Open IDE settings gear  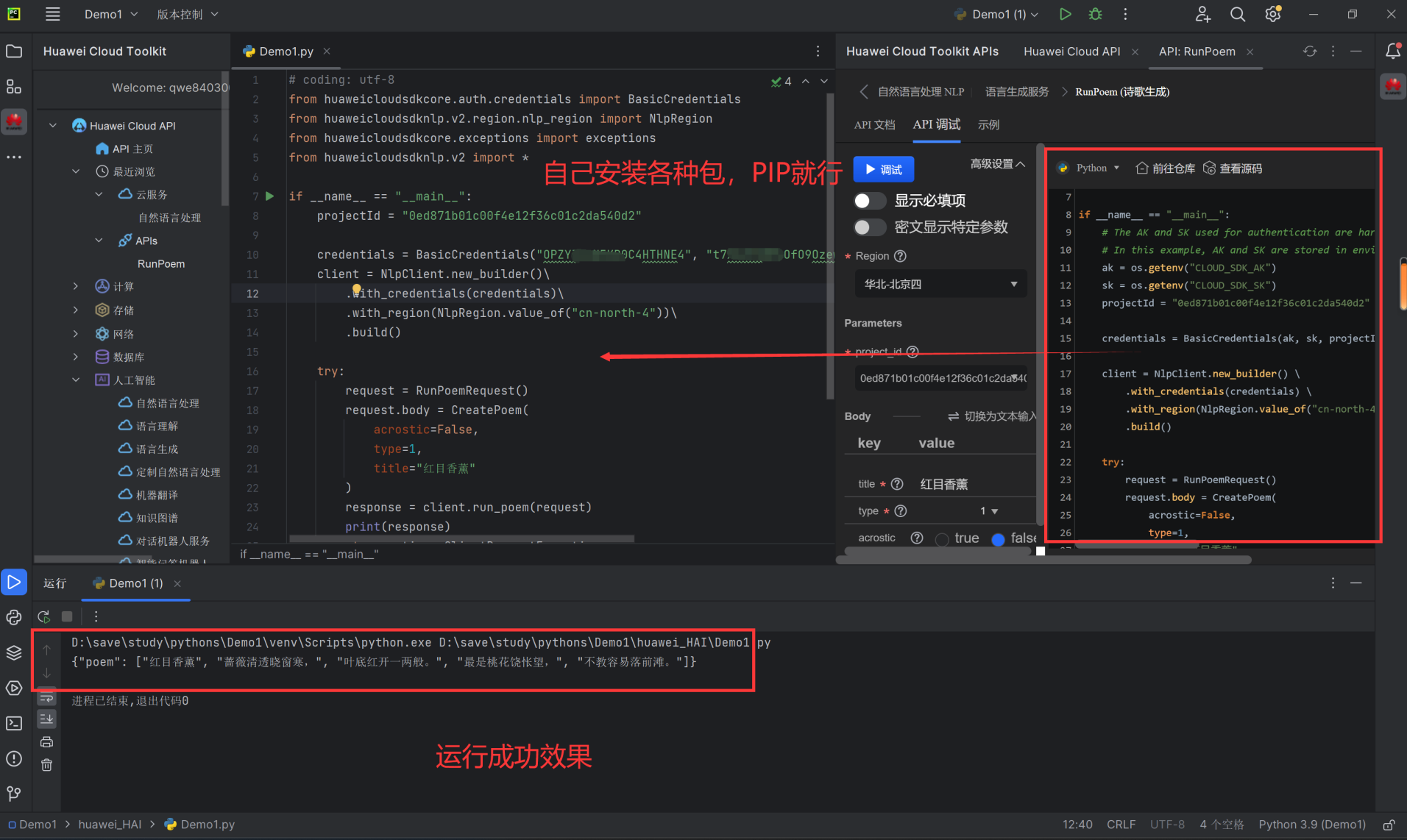tap(1273, 14)
